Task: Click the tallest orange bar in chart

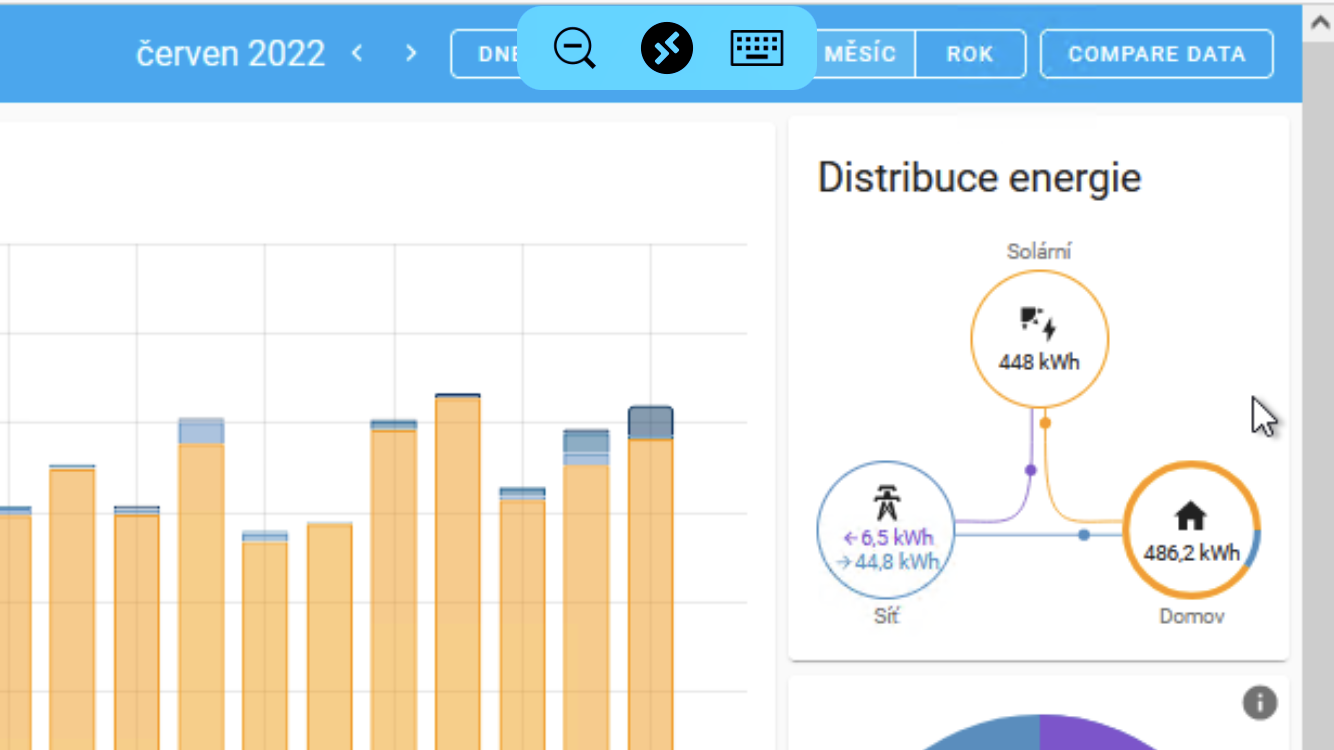Action: (x=458, y=570)
